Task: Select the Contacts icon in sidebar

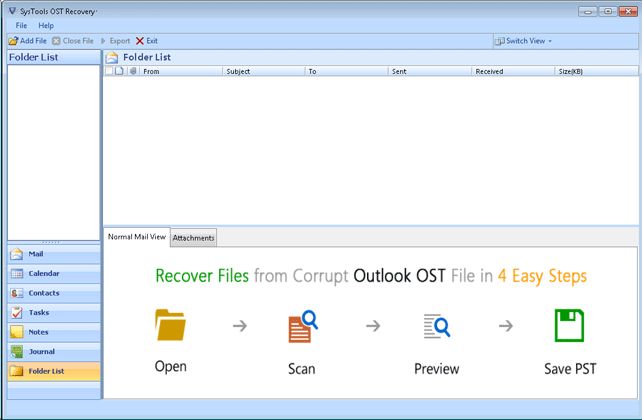Action: (x=17, y=293)
